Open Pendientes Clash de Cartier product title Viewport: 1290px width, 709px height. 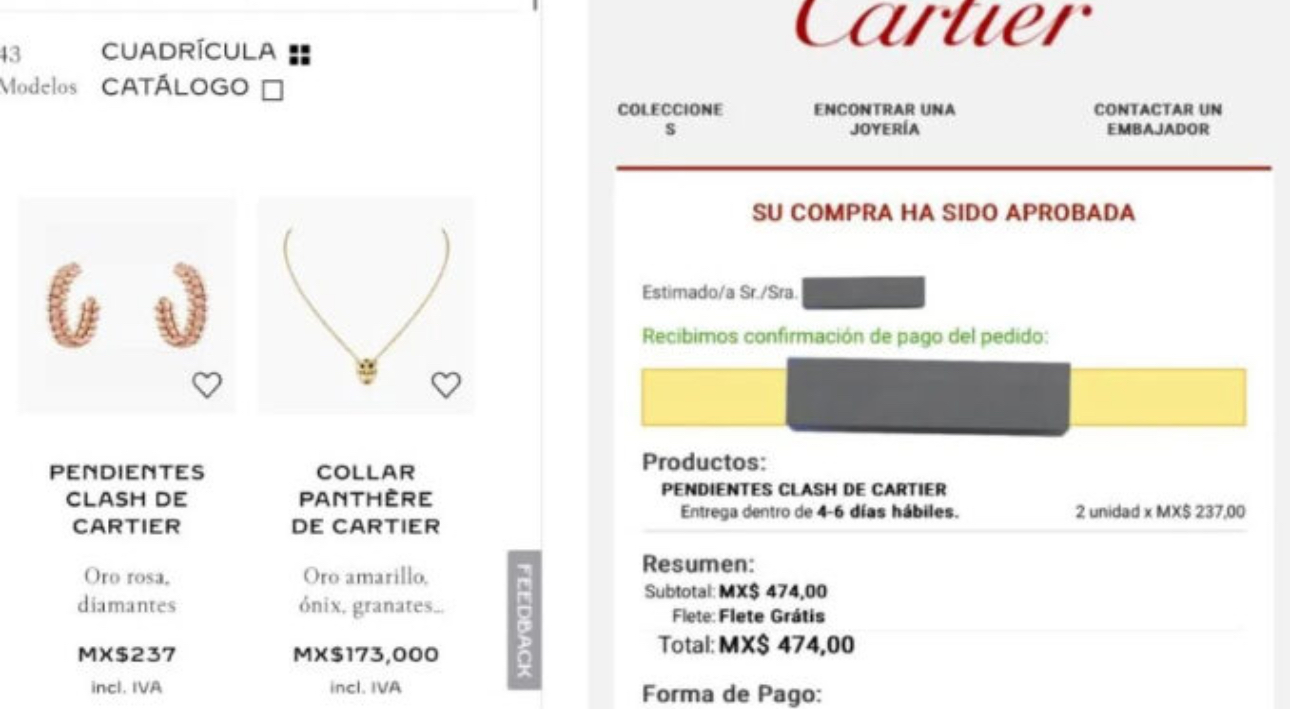[x=127, y=499]
